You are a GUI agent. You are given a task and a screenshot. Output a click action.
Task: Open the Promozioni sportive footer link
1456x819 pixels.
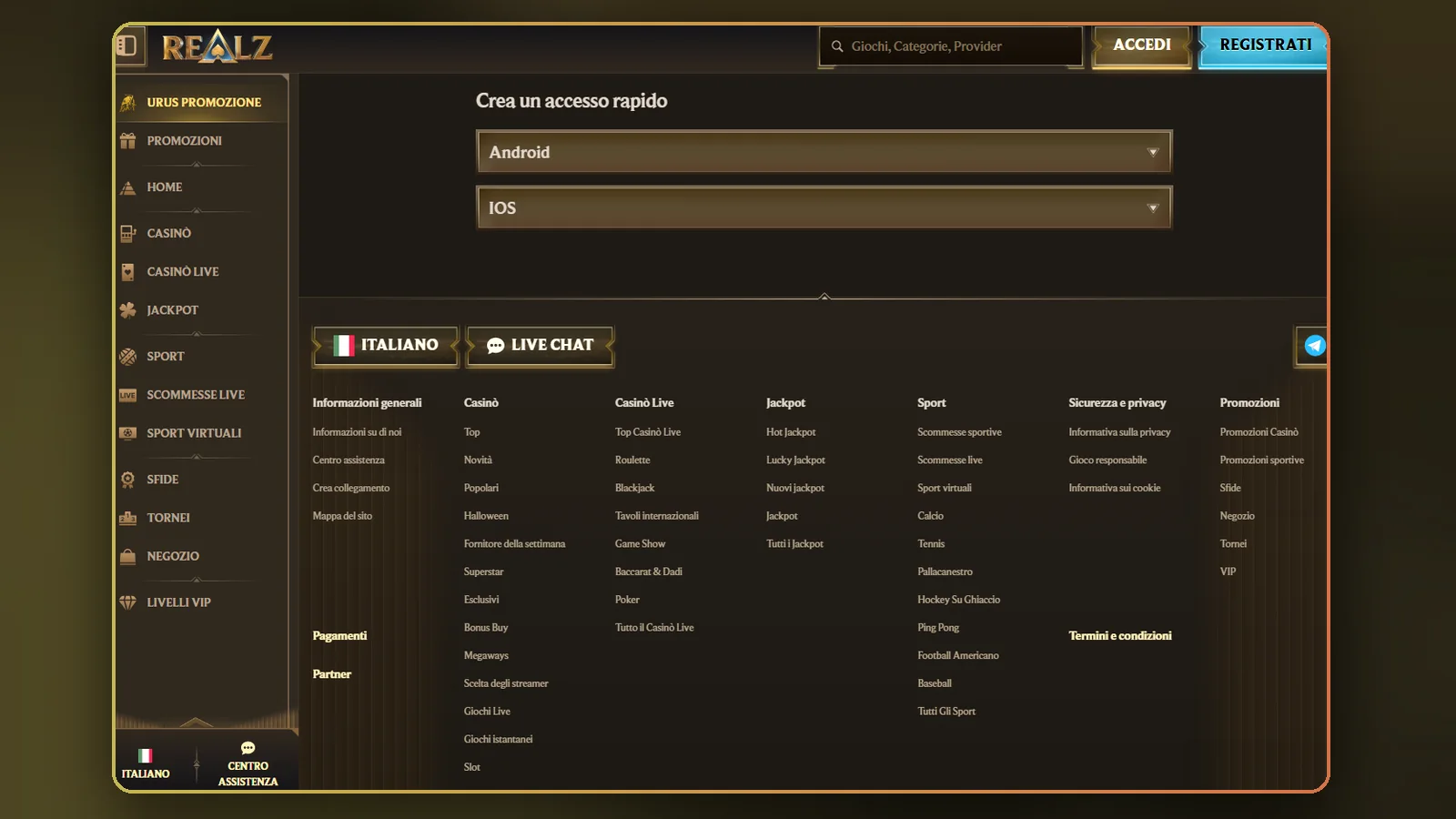(1261, 460)
